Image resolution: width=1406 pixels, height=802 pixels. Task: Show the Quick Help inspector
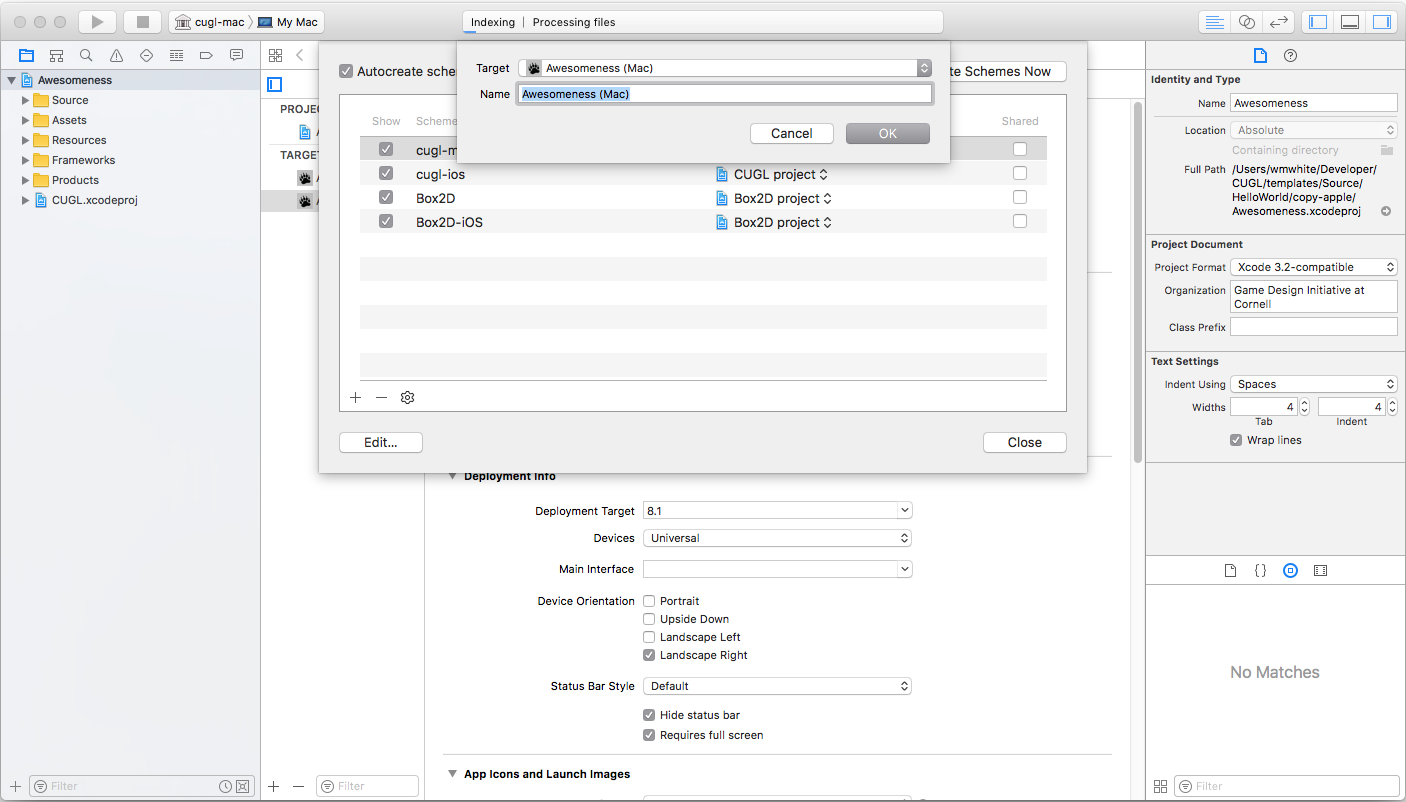point(1290,56)
